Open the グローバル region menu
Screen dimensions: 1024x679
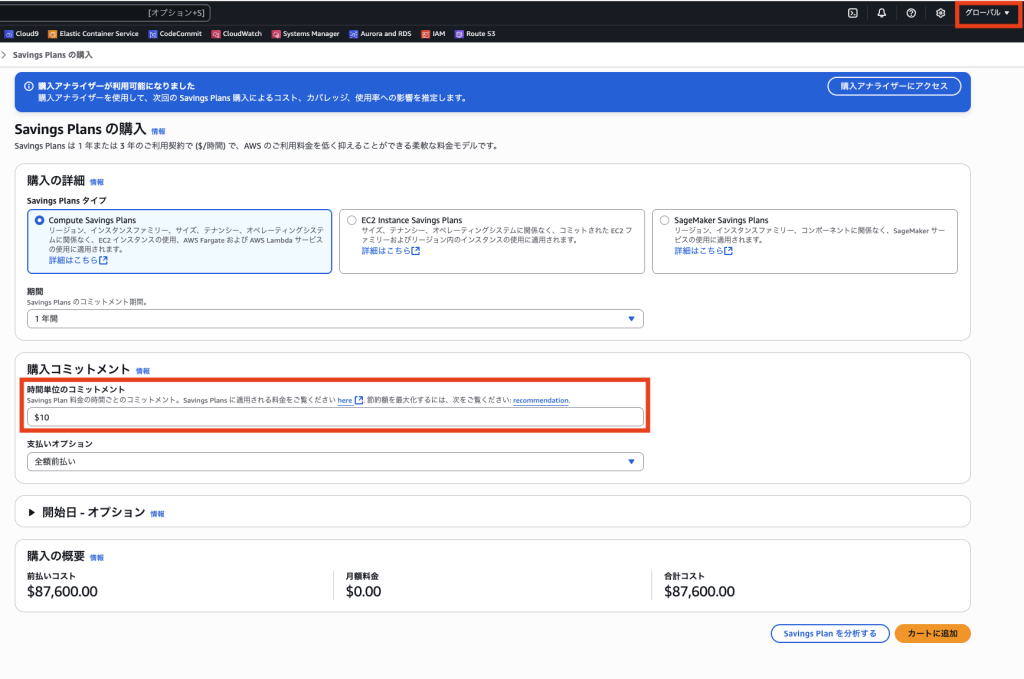tap(987, 13)
